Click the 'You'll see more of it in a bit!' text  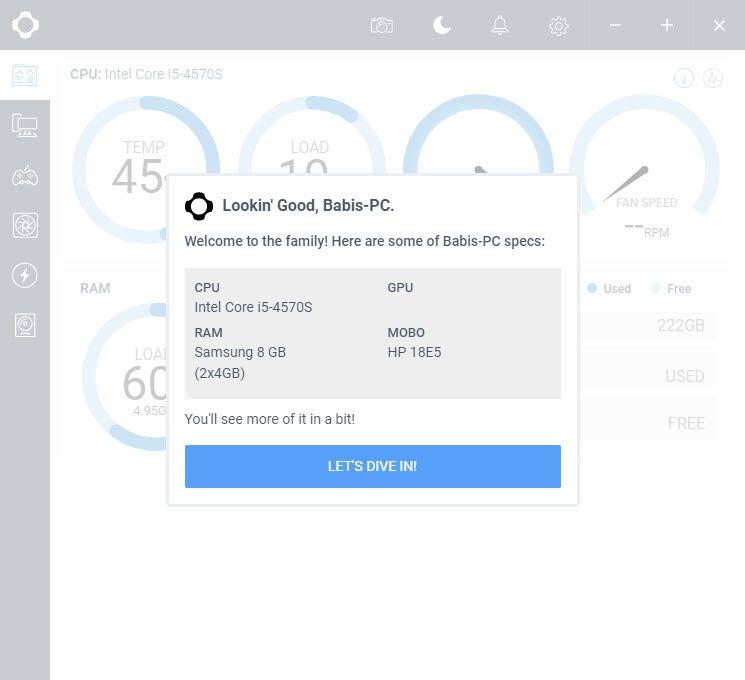[269, 419]
